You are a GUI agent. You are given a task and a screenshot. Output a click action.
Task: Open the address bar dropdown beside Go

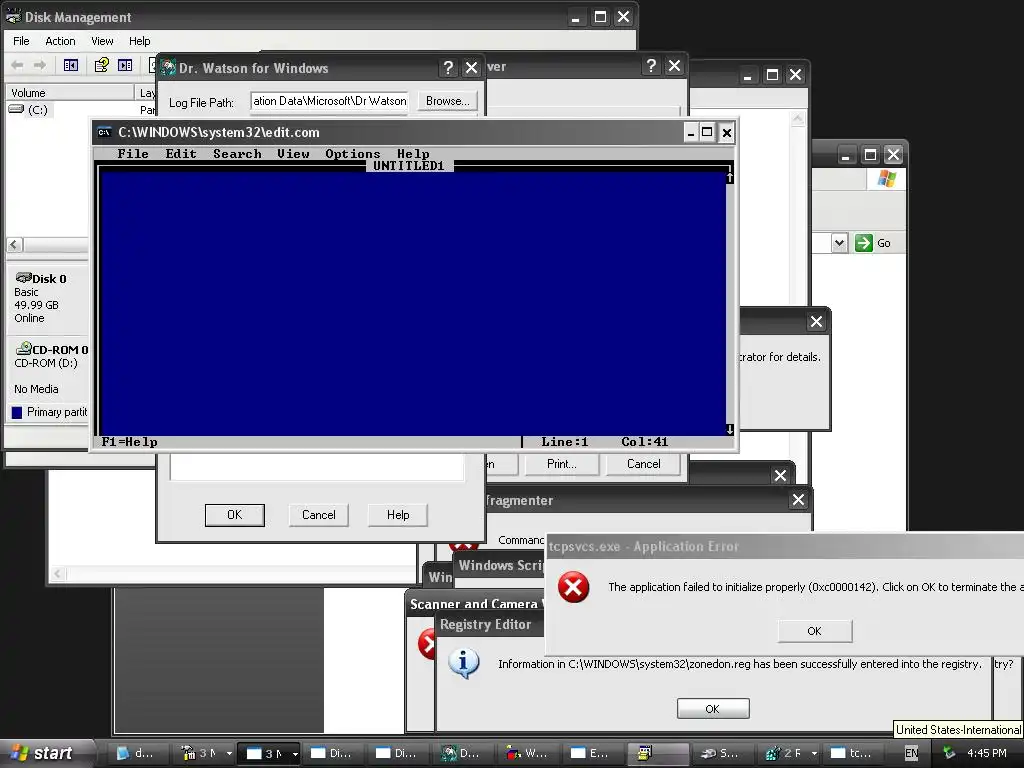tap(839, 243)
